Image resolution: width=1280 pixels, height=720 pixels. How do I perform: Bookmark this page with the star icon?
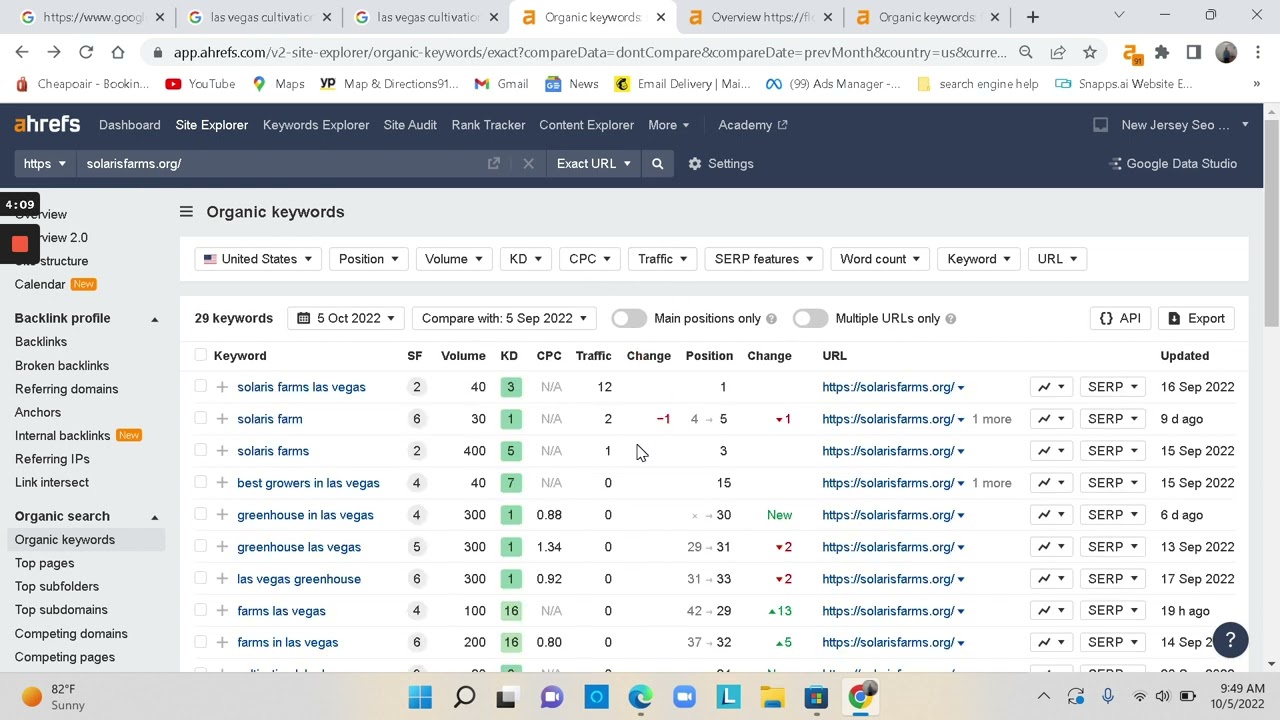1090,52
